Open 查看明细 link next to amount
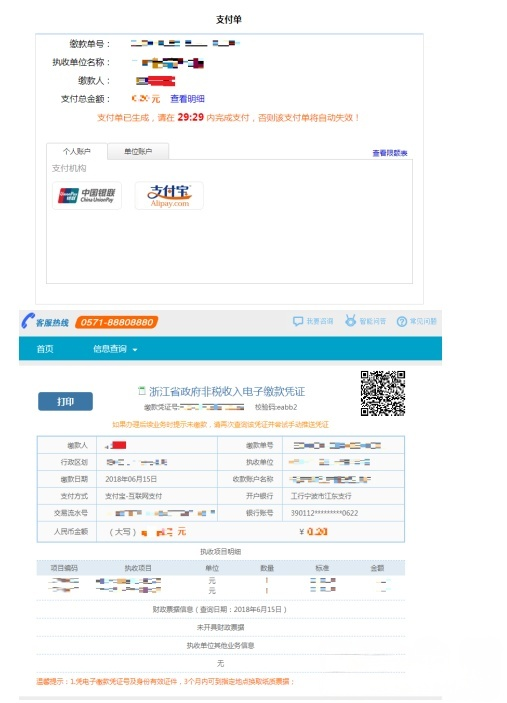Image resolution: width=507 pixels, height=703 pixels. pyautogui.click(x=187, y=99)
